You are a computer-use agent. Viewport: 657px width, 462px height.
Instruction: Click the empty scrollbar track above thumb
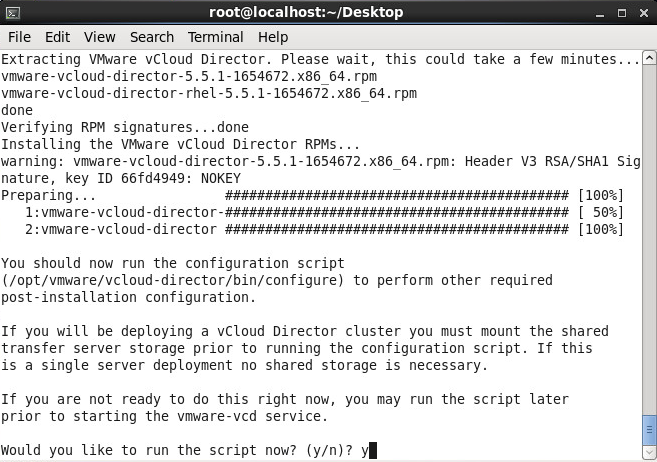(649, 239)
